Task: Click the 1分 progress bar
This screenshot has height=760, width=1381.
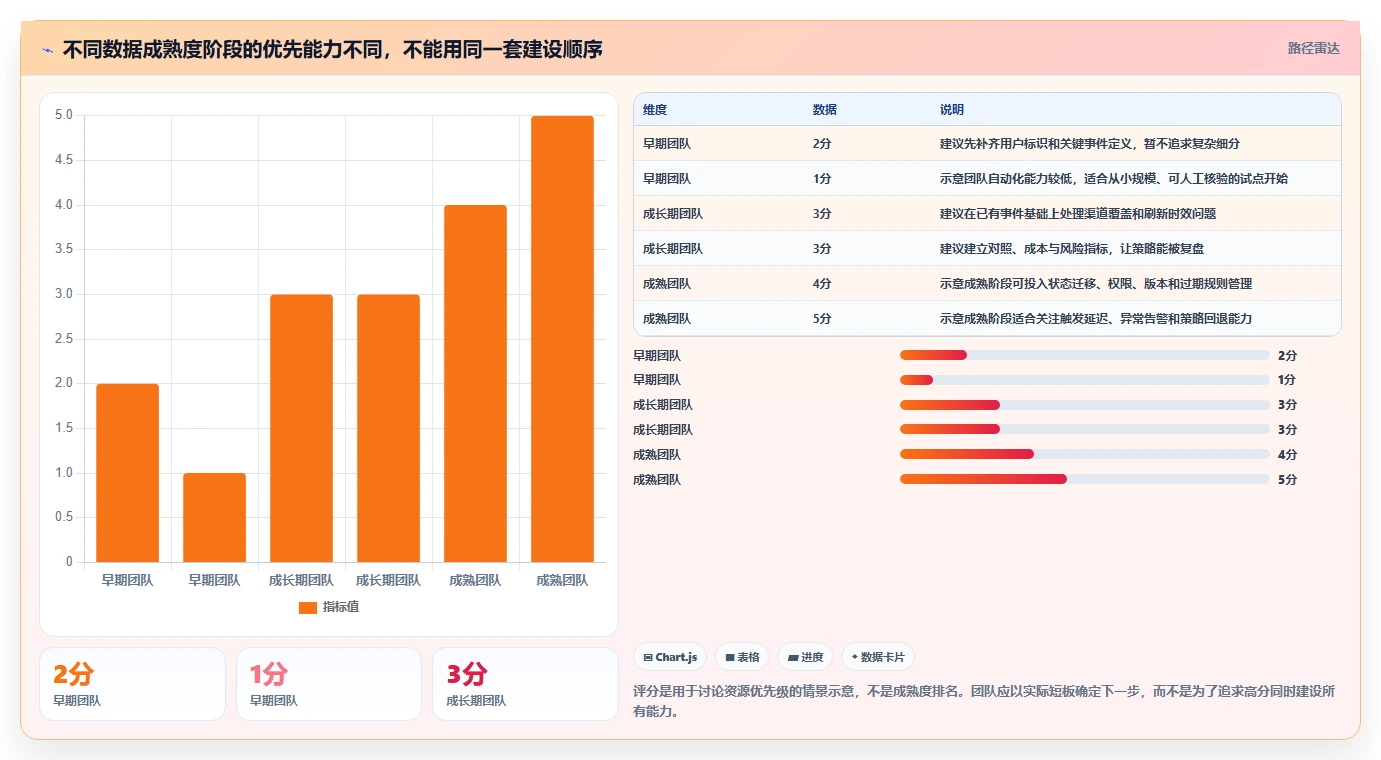Action: click(1085, 380)
